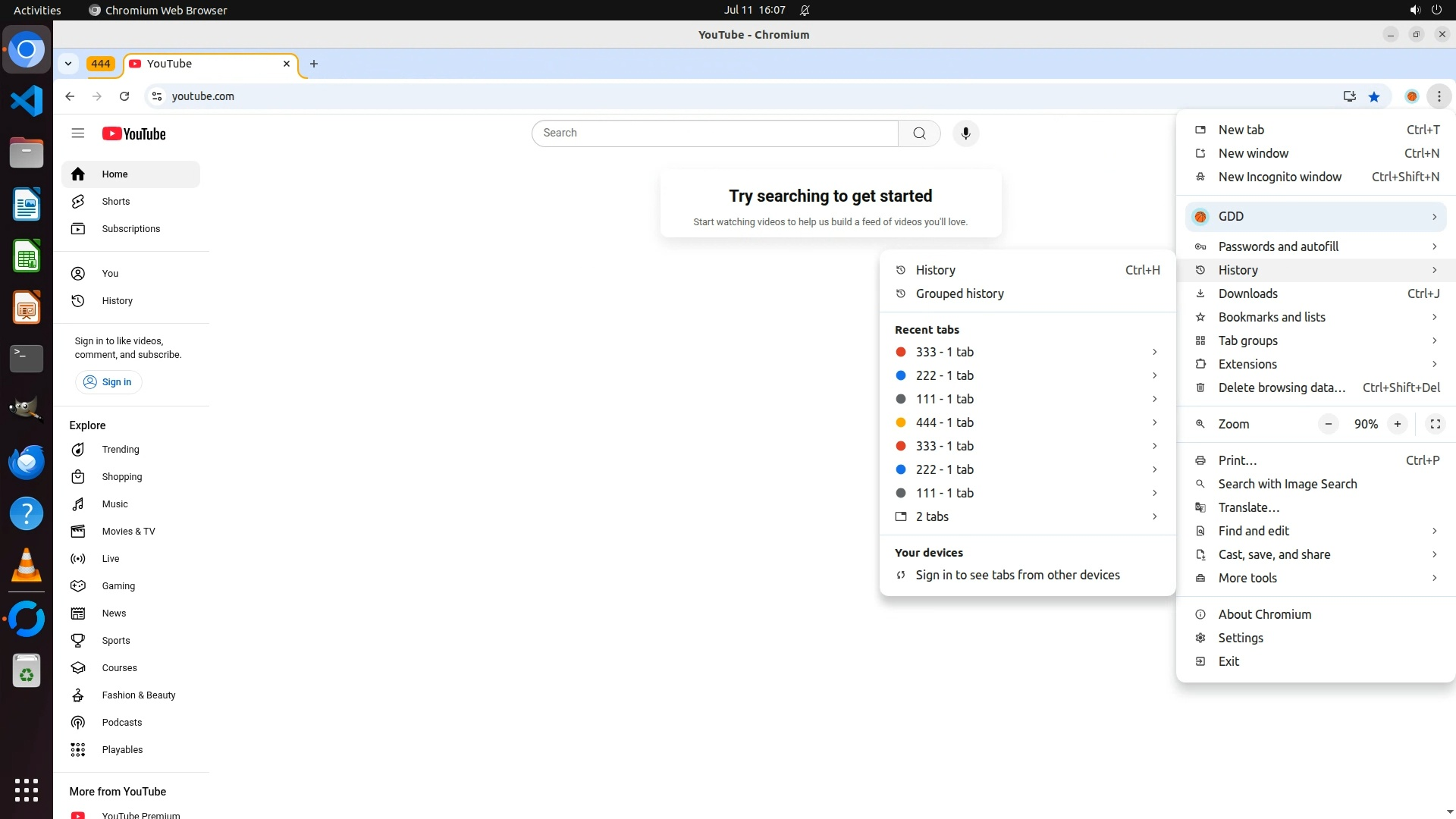Click the YouTube search magnifier button
This screenshot has width=1456, height=819.
[x=919, y=133]
